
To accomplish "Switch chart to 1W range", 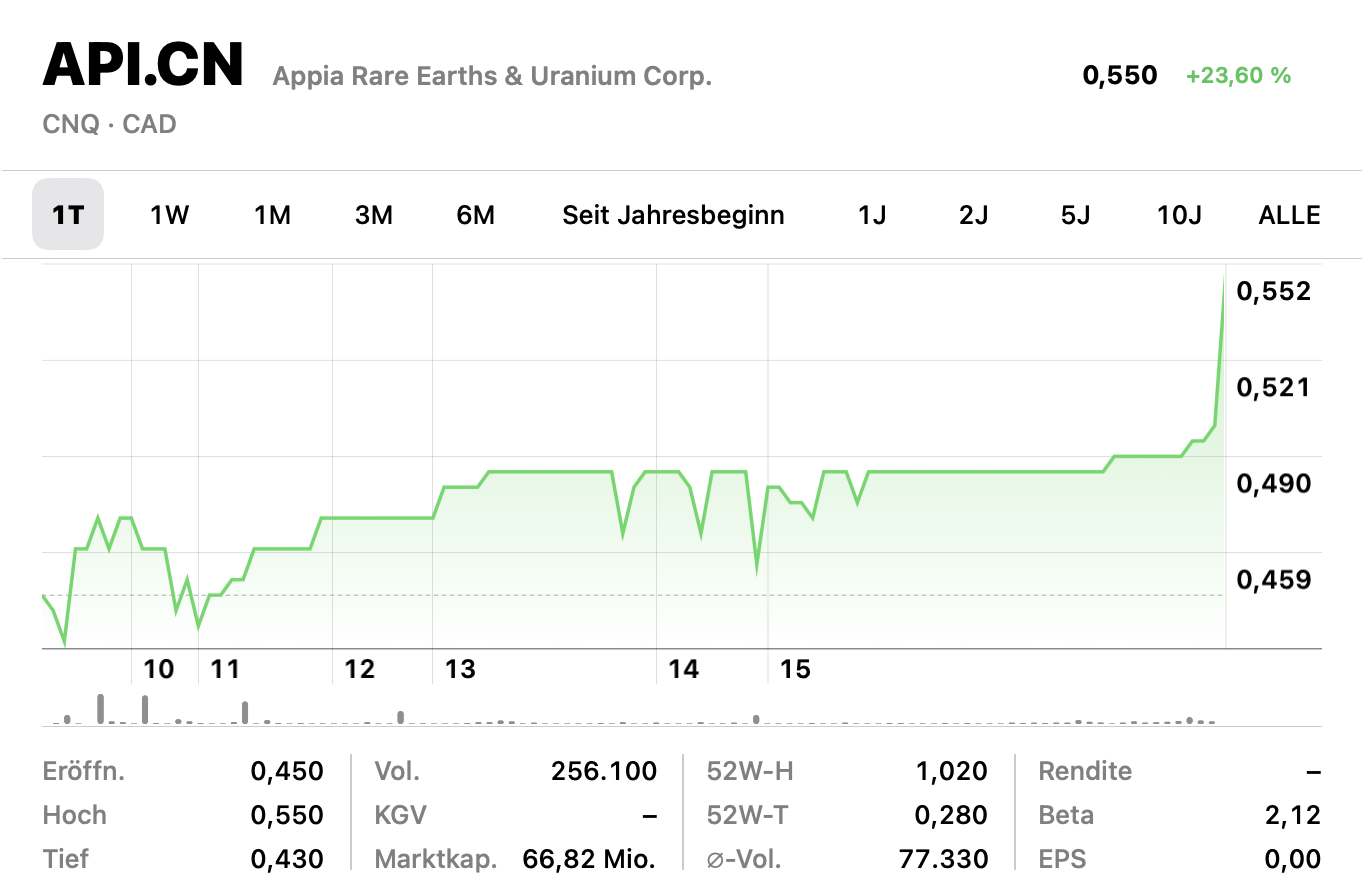I will click(x=170, y=215).
